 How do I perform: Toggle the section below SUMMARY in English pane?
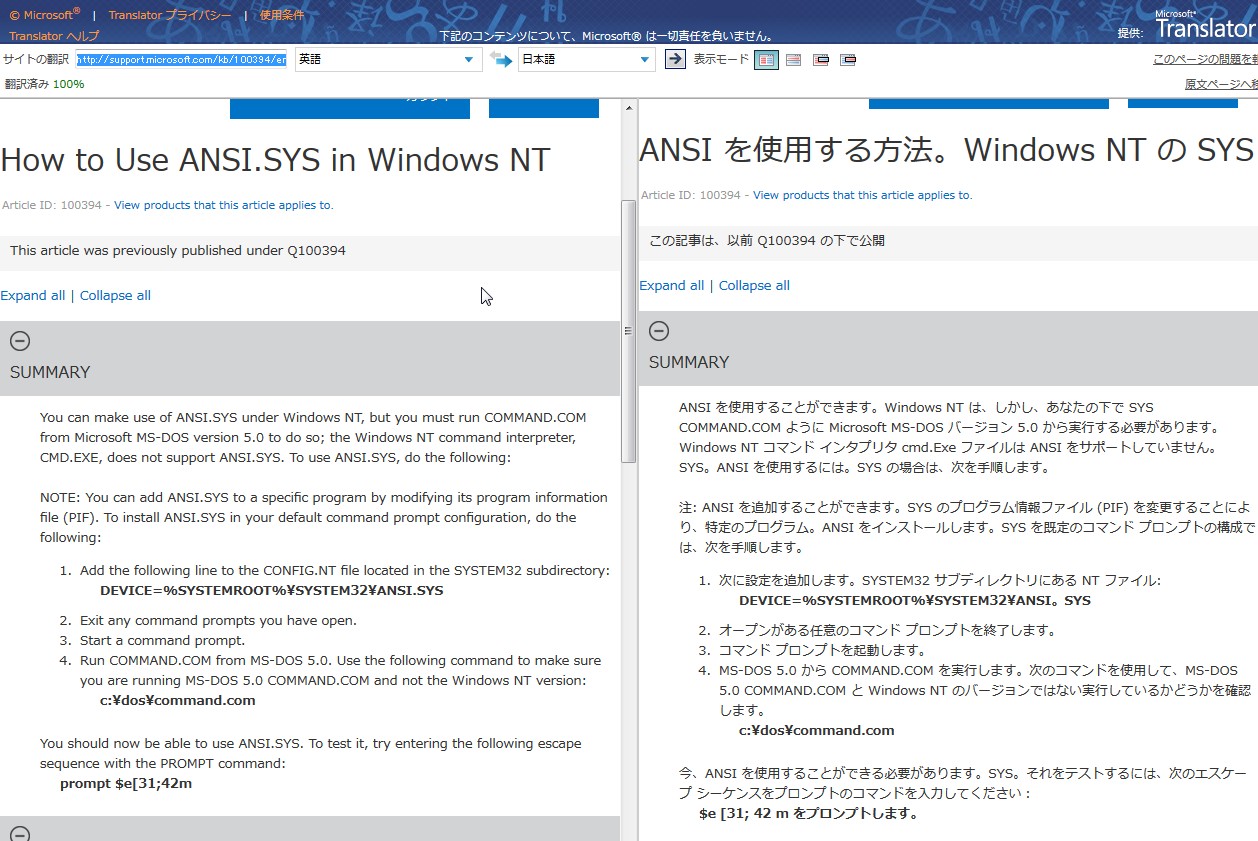point(20,834)
